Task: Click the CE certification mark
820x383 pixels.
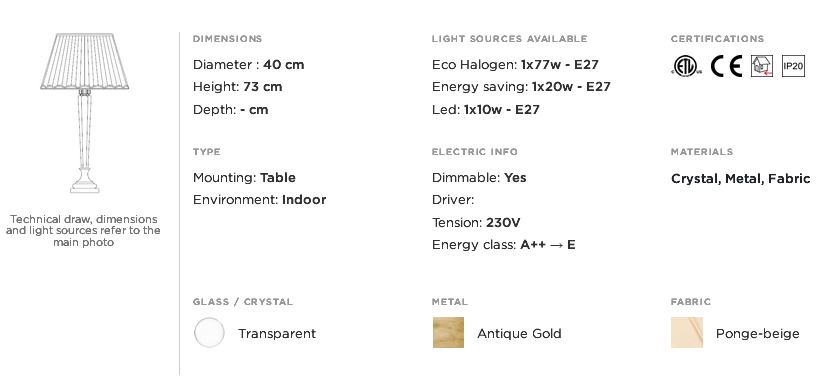Action: pyautogui.click(x=726, y=66)
